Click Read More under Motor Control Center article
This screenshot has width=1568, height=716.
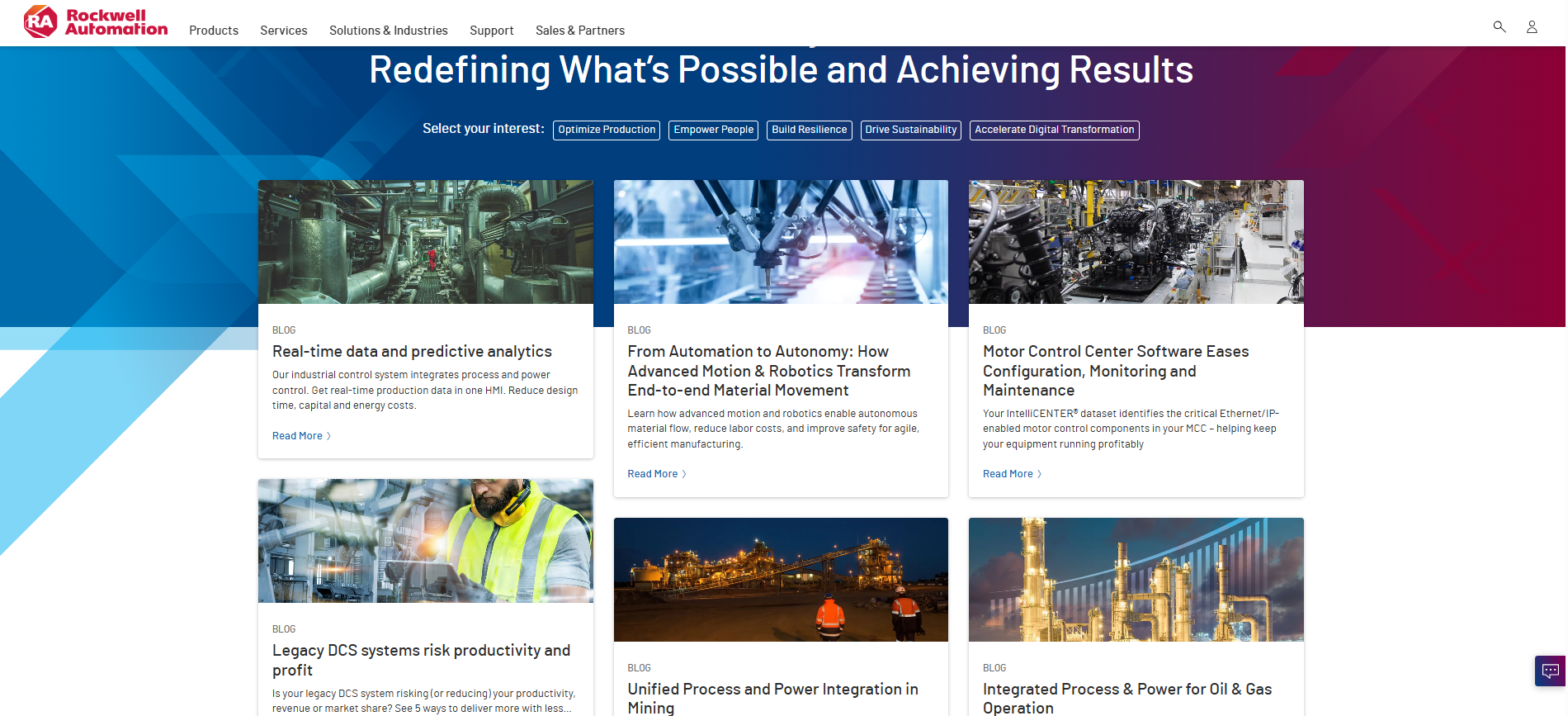coord(1013,474)
